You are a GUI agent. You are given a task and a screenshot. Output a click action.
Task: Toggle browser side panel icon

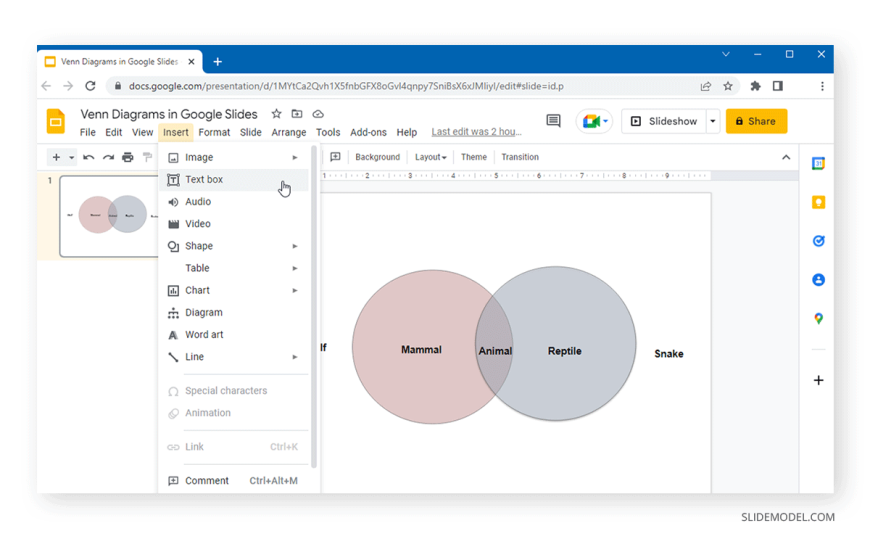pos(778,86)
